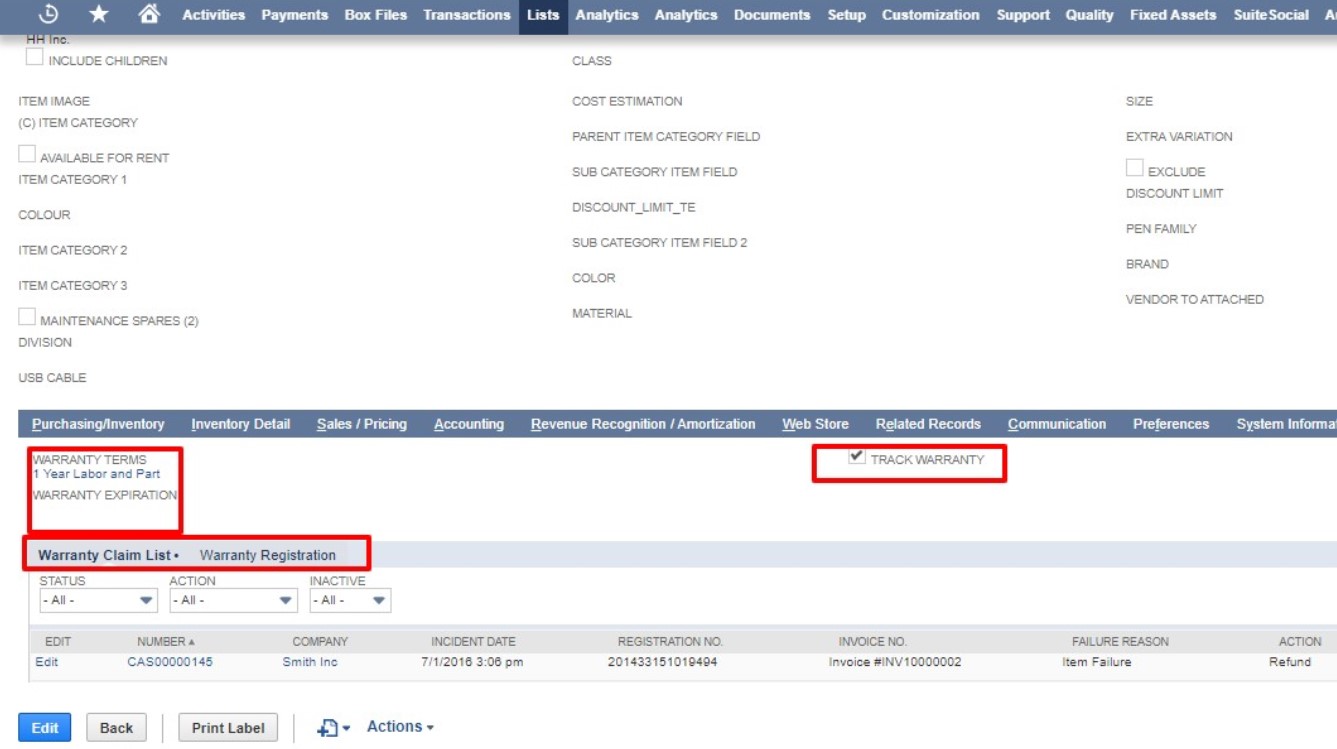Screen dimensions: 1337x749
Task: Open the recent records clock icon
Action: click(x=47, y=15)
